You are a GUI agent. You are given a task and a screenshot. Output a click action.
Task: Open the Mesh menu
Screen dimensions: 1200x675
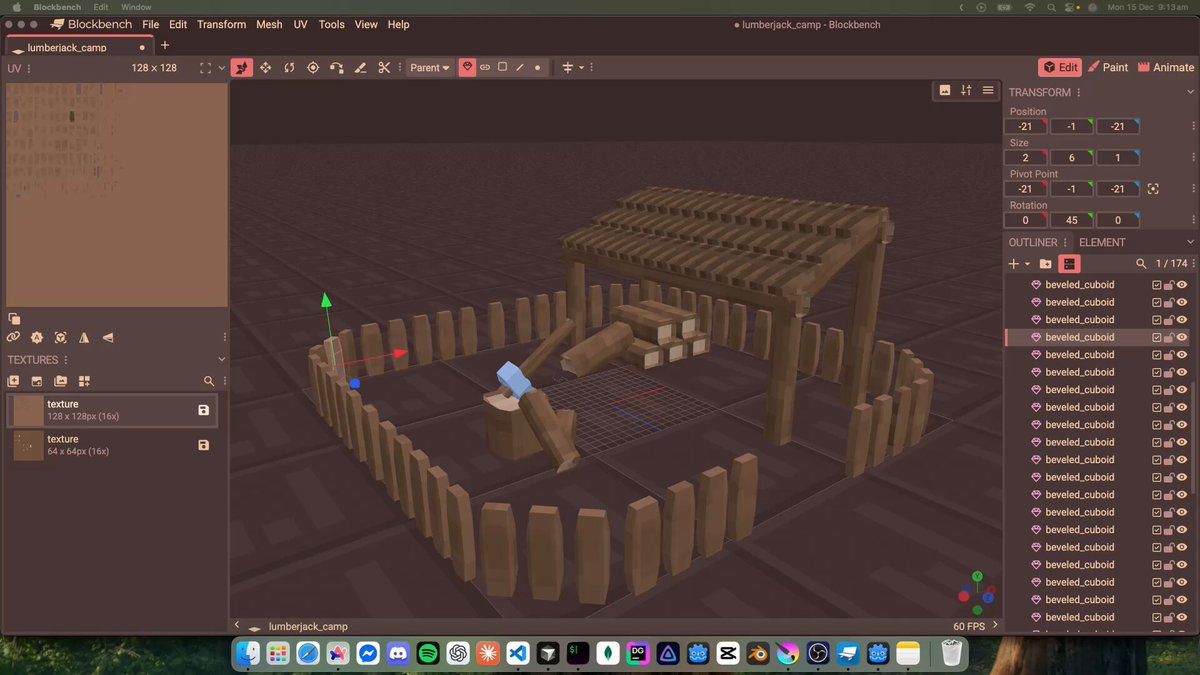pyautogui.click(x=269, y=24)
